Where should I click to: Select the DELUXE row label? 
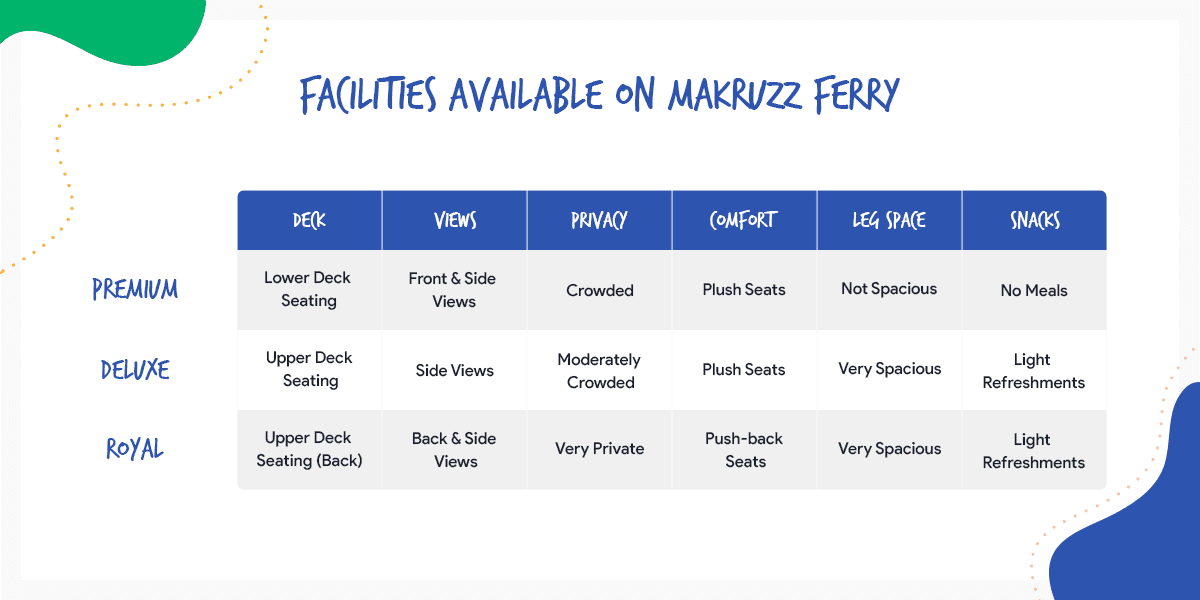click(x=135, y=369)
